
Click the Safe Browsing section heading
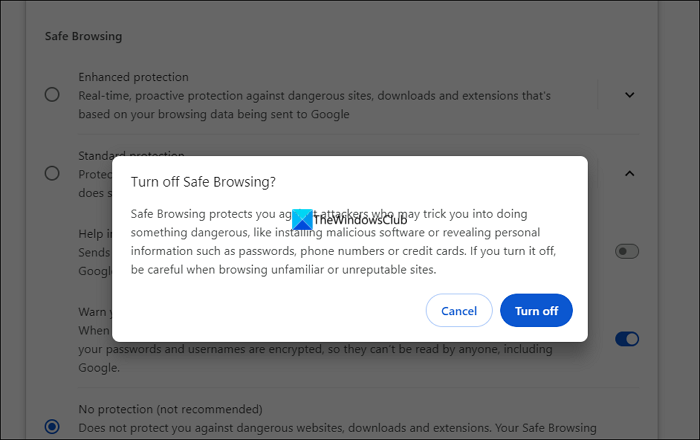click(85, 37)
